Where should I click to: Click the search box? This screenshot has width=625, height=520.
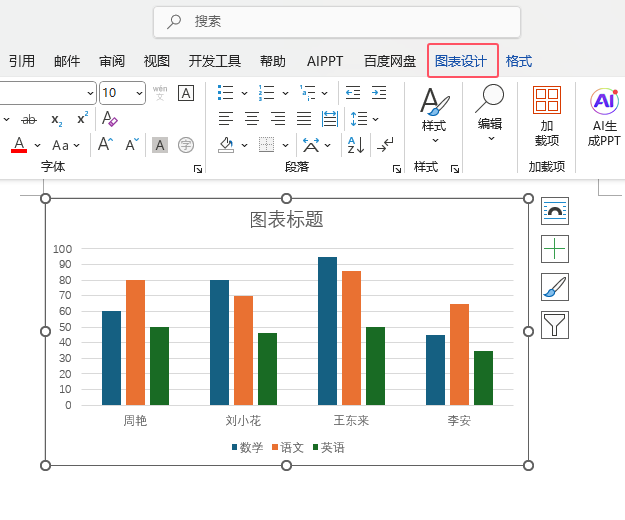337,22
